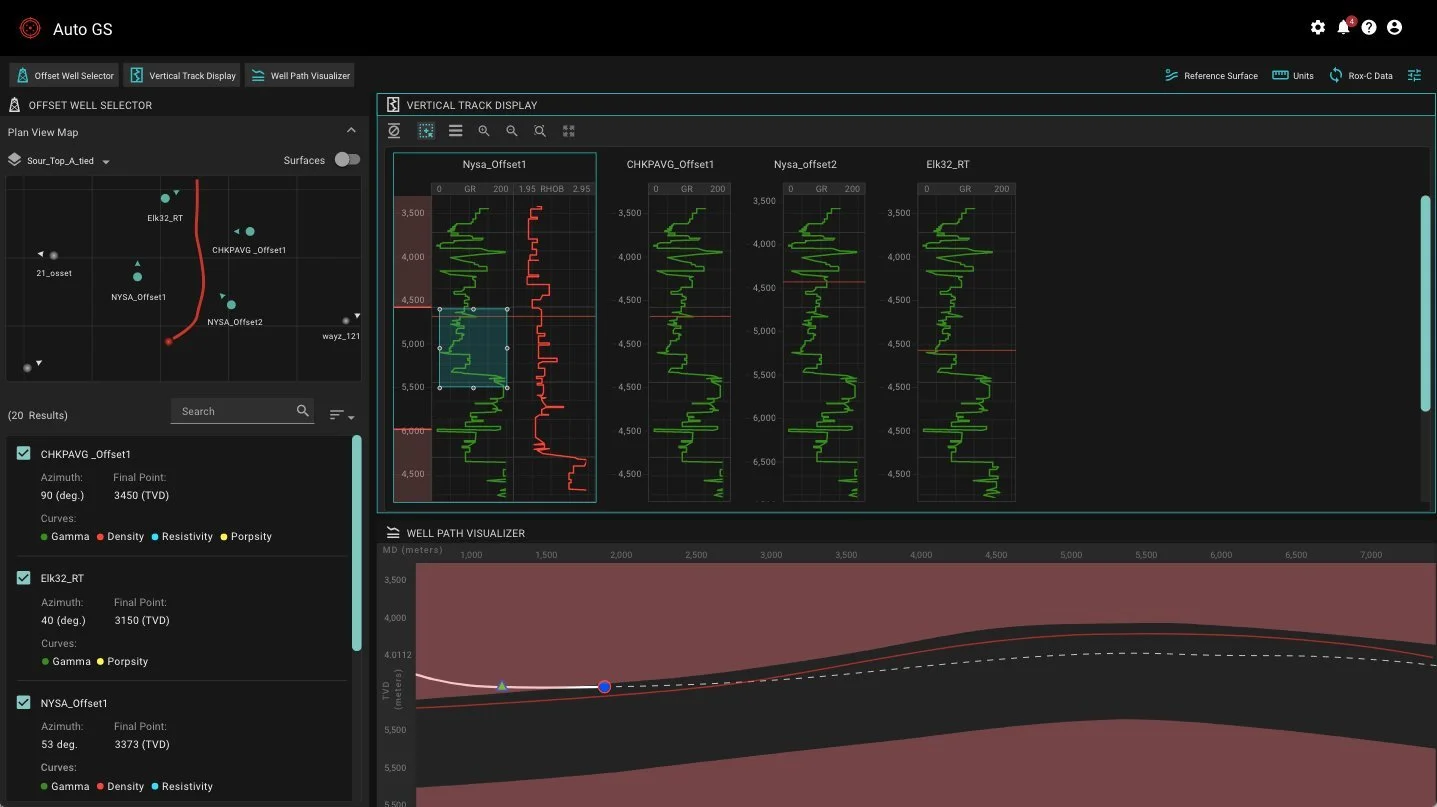Open the display options sliders icon beside Rox-C Data

(1414, 75)
